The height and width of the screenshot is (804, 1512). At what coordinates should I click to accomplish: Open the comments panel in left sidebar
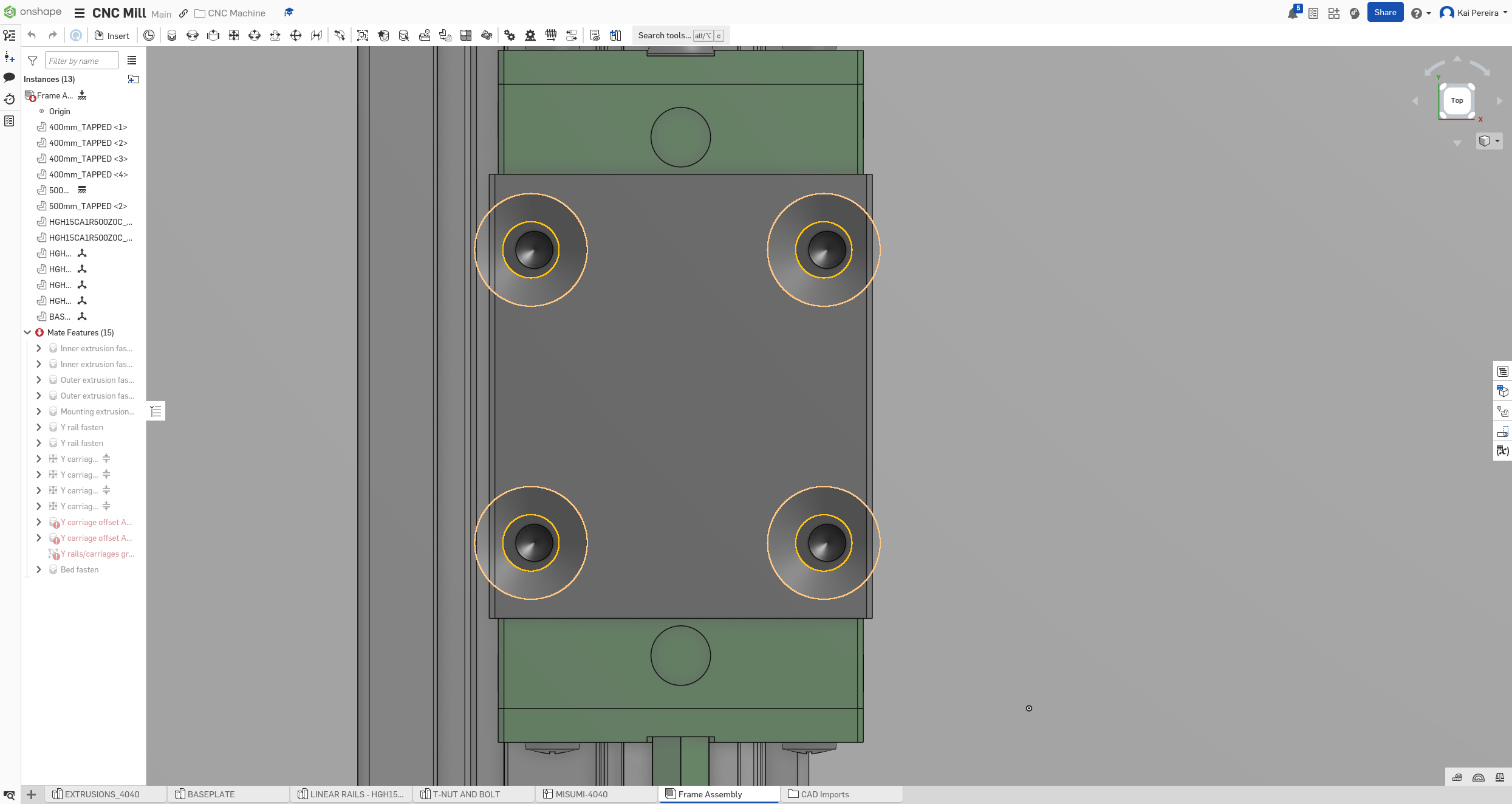[x=9, y=78]
